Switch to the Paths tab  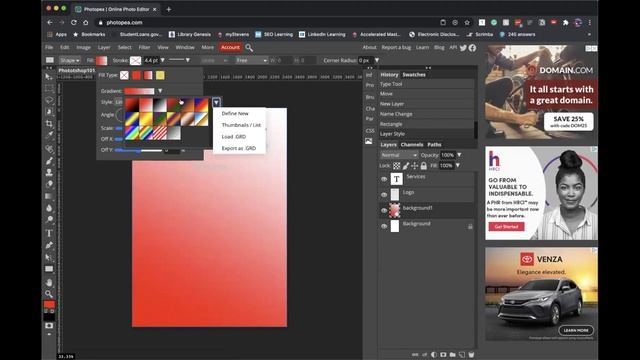click(434, 145)
